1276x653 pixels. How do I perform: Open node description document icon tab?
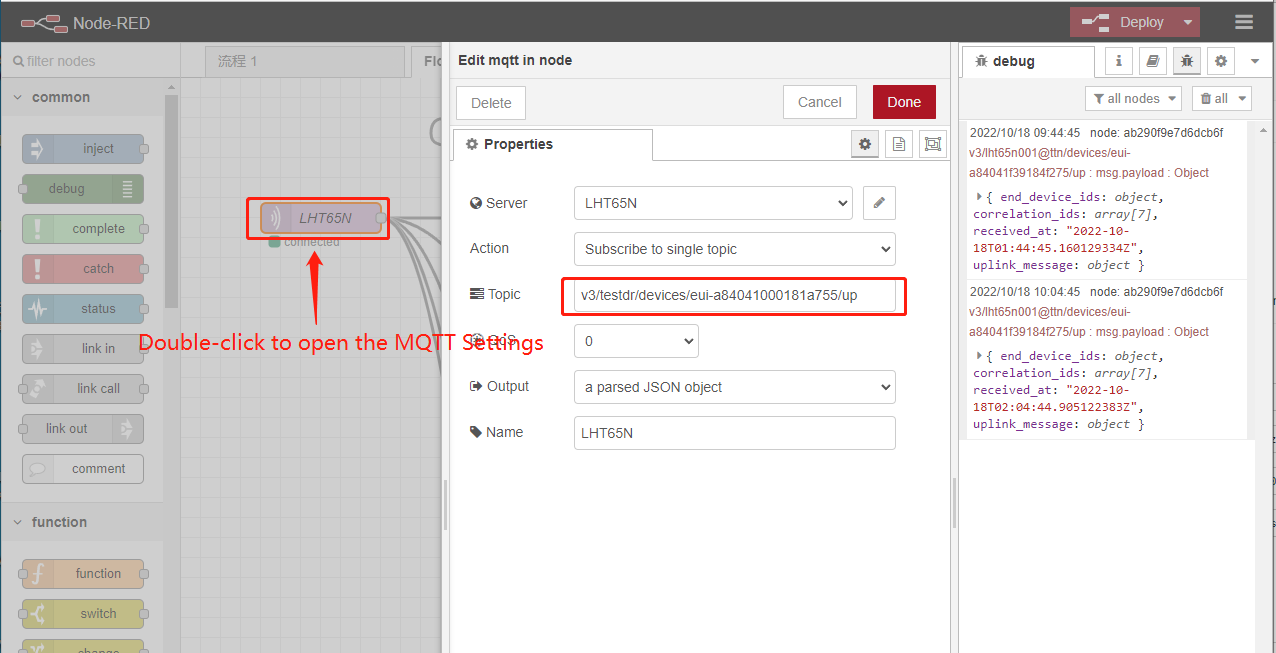(899, 145)
